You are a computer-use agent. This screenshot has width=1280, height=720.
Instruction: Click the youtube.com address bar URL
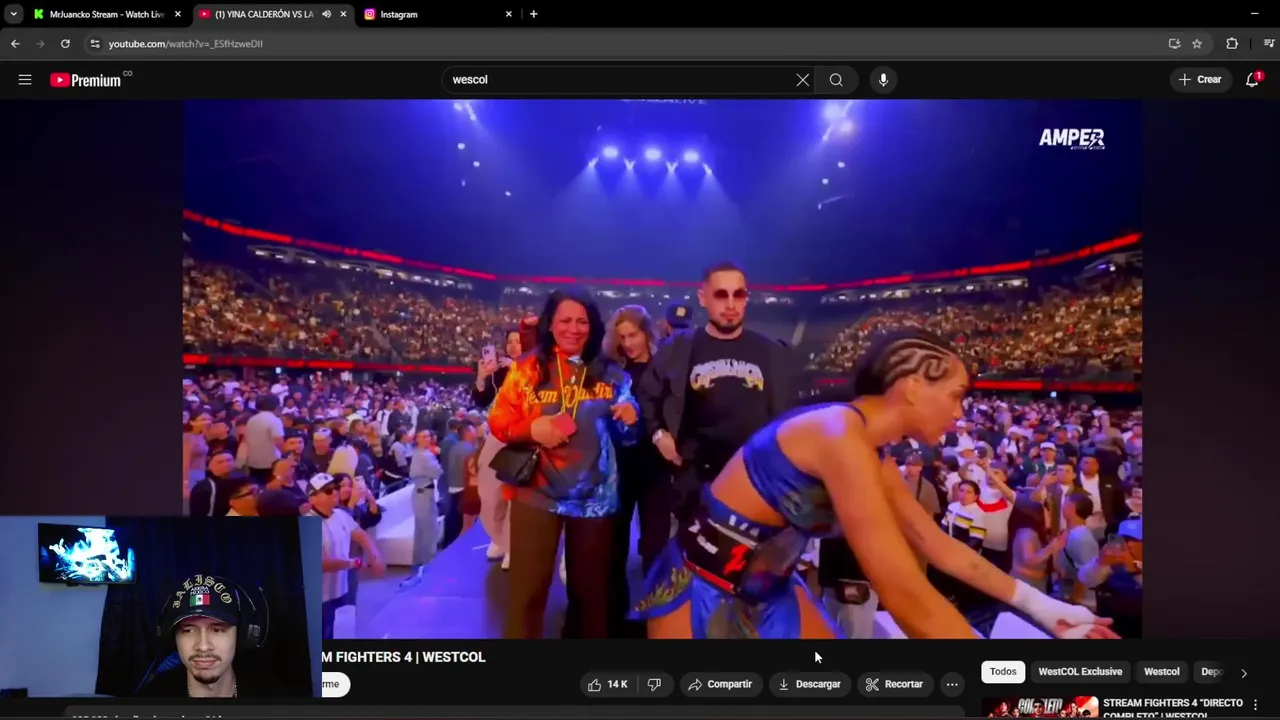click(186, 44)
